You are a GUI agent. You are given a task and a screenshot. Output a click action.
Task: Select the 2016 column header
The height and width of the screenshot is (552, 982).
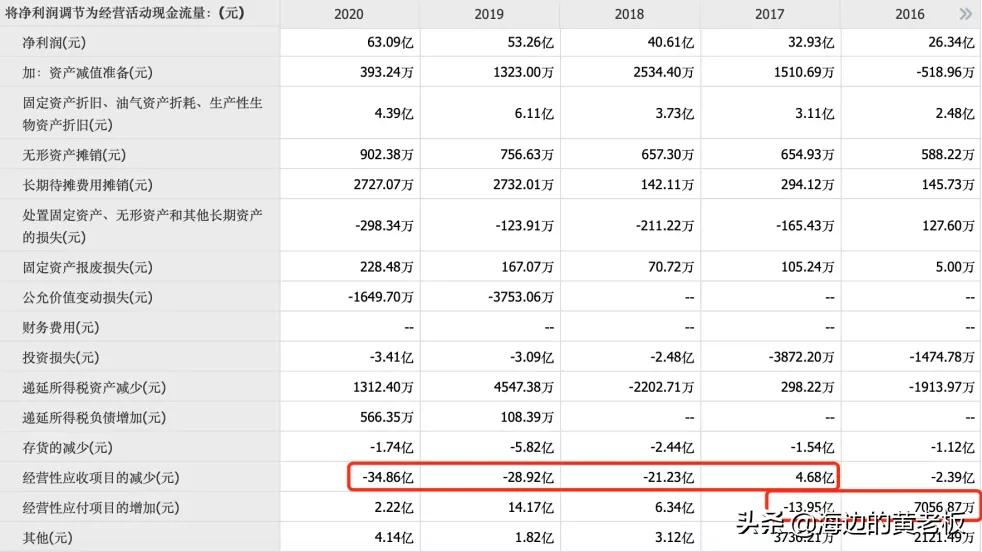click(x=908, y=14)
